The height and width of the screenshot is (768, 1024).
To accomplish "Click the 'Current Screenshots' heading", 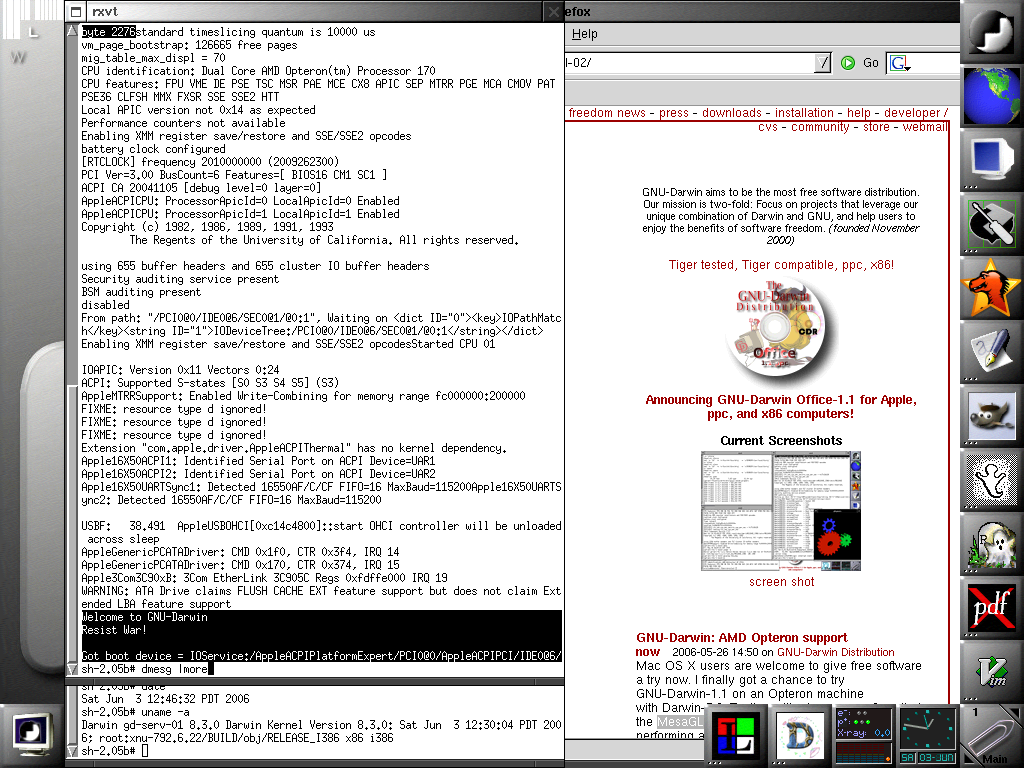I will point(781,441).
